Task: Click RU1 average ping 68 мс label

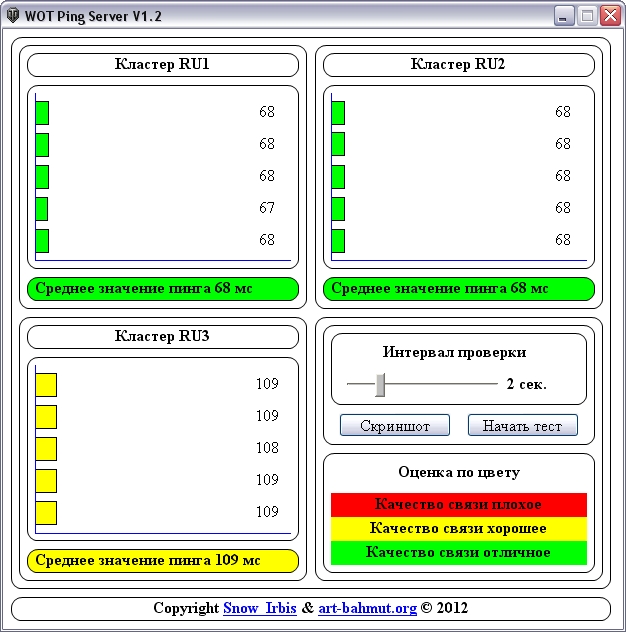Action: pyautogui.click(x=163, y=289)
